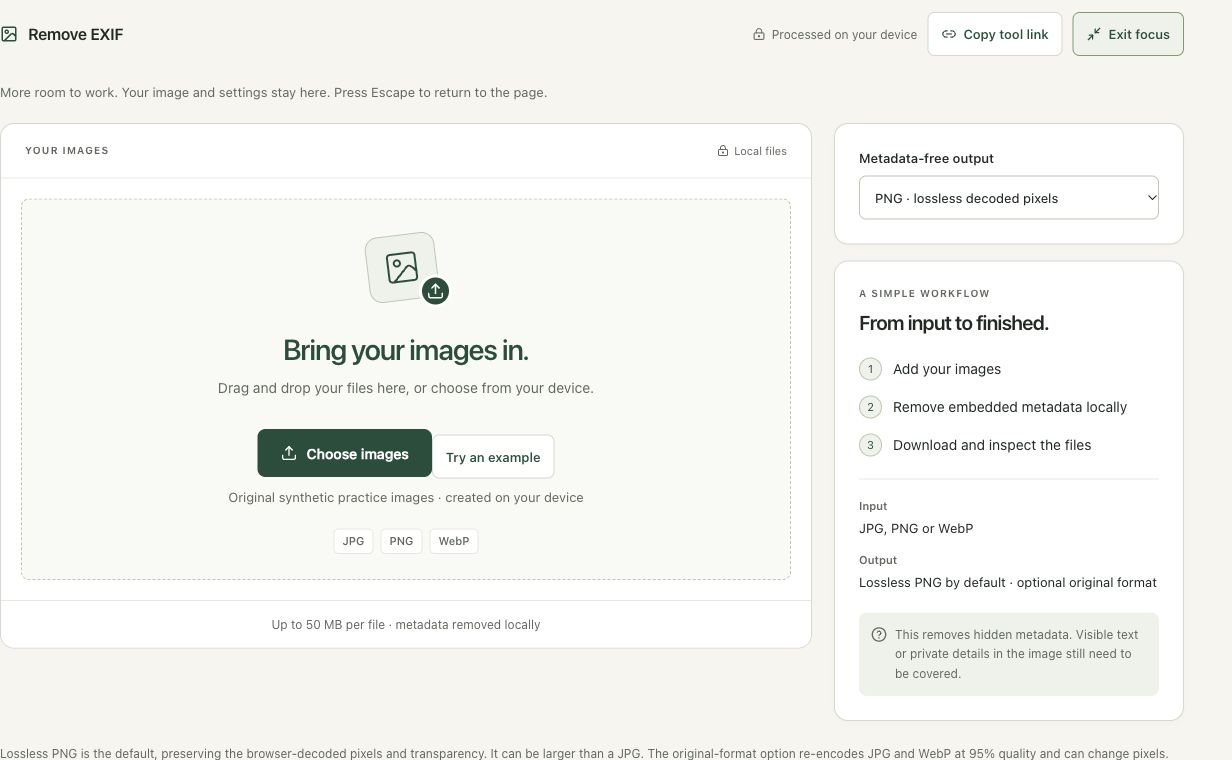Viewport: 1232px width, 760px height.
Task: Click the Remove embedded metadata locally step text
Action: (1010, 407)
